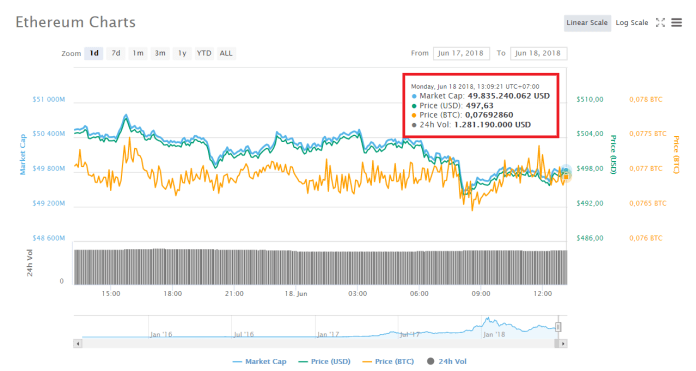Click the navigator left scroll arrow
The image size is (696, 371).
[x=78, y=343]
